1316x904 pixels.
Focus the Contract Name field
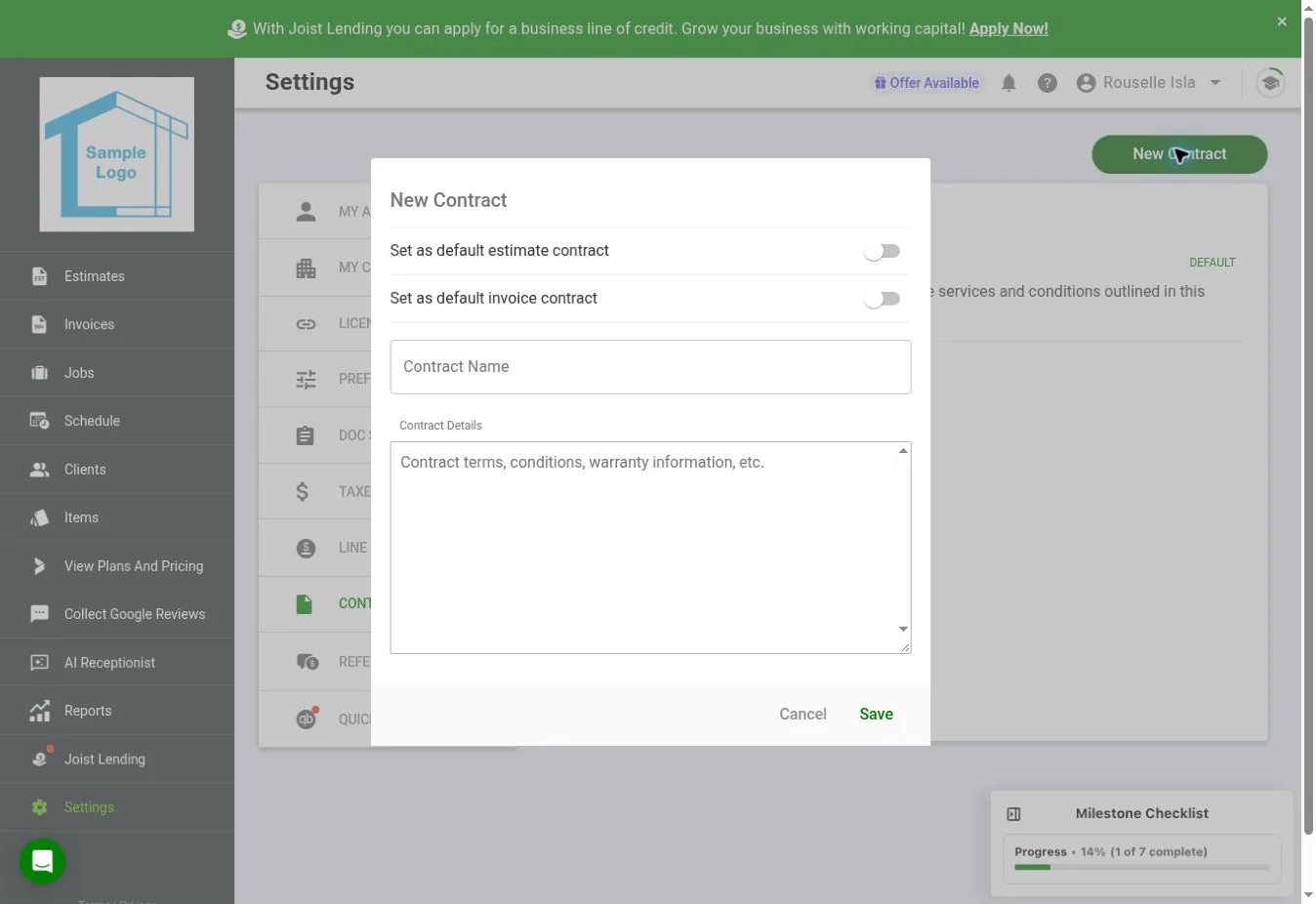[650, 367]
